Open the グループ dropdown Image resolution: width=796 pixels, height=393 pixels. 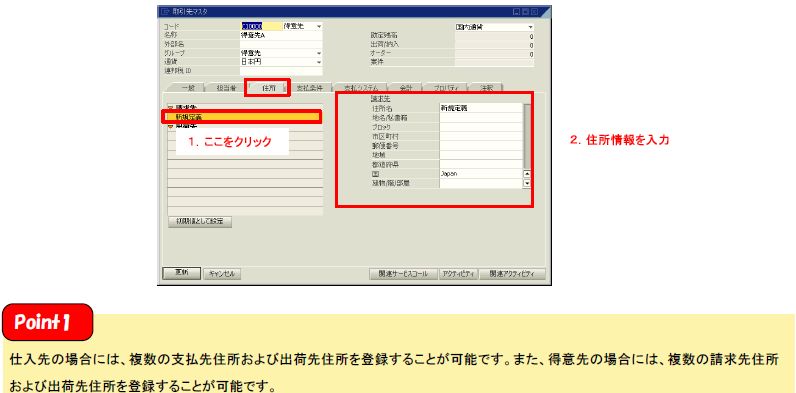pyautogui.click(x=319, y=53)
